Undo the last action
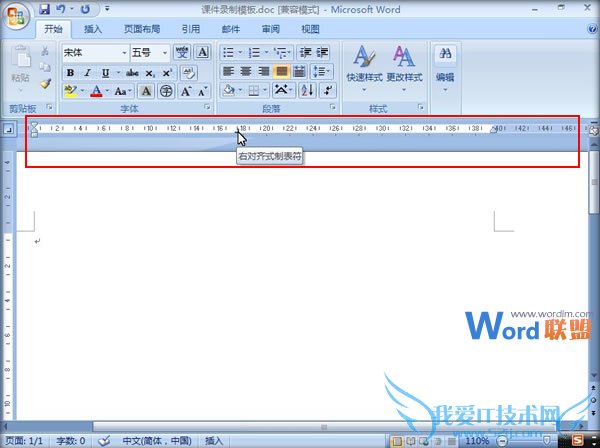The width and height of the screenshot is (600, 448). click(61, 9)
